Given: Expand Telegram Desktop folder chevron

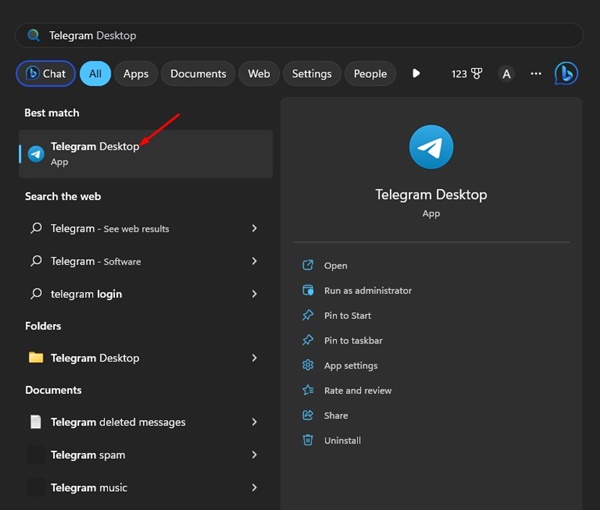Looking at the screenshot, I should [254, 358].
